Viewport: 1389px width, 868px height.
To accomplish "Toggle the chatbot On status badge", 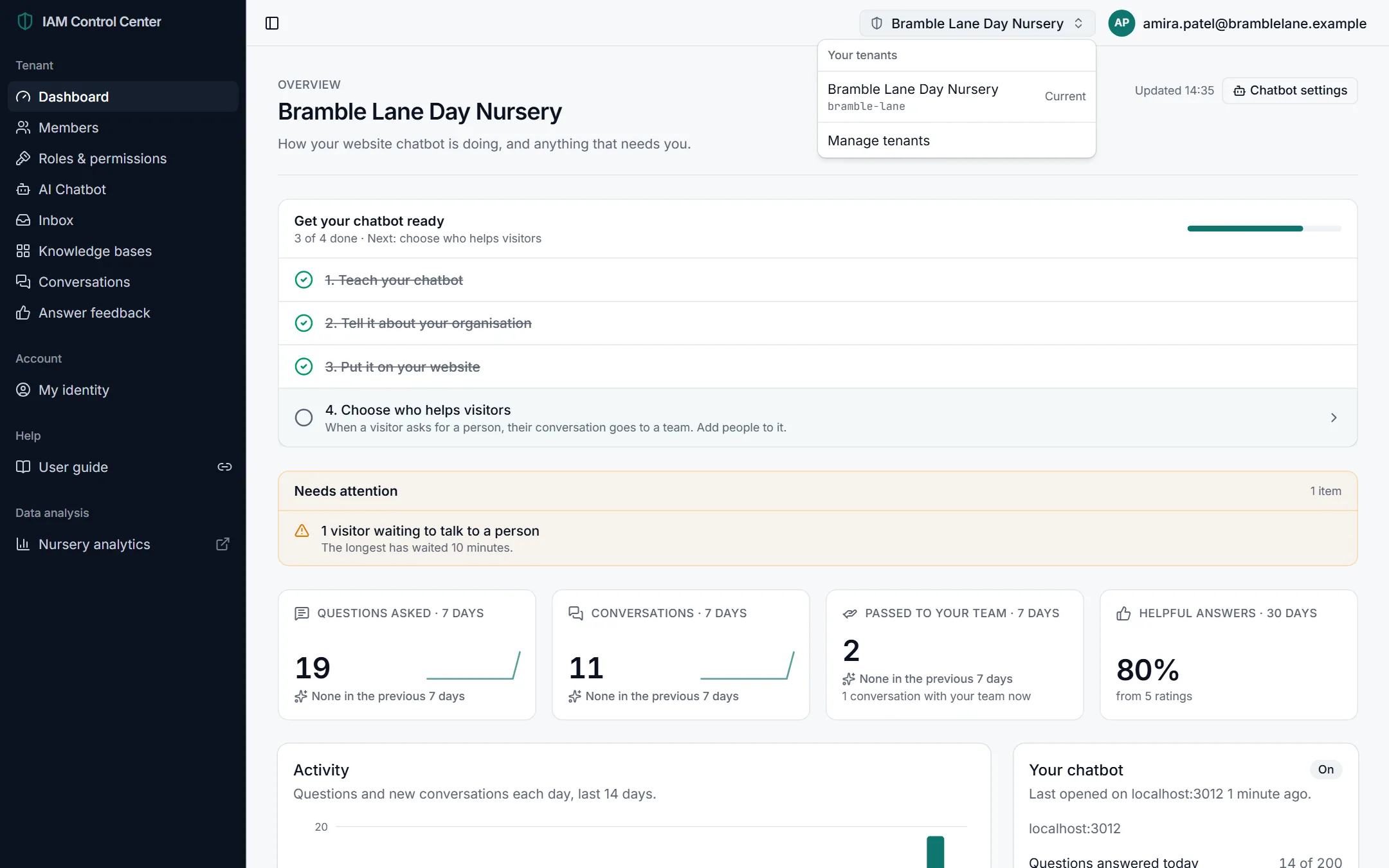I will click(1326, 770).
